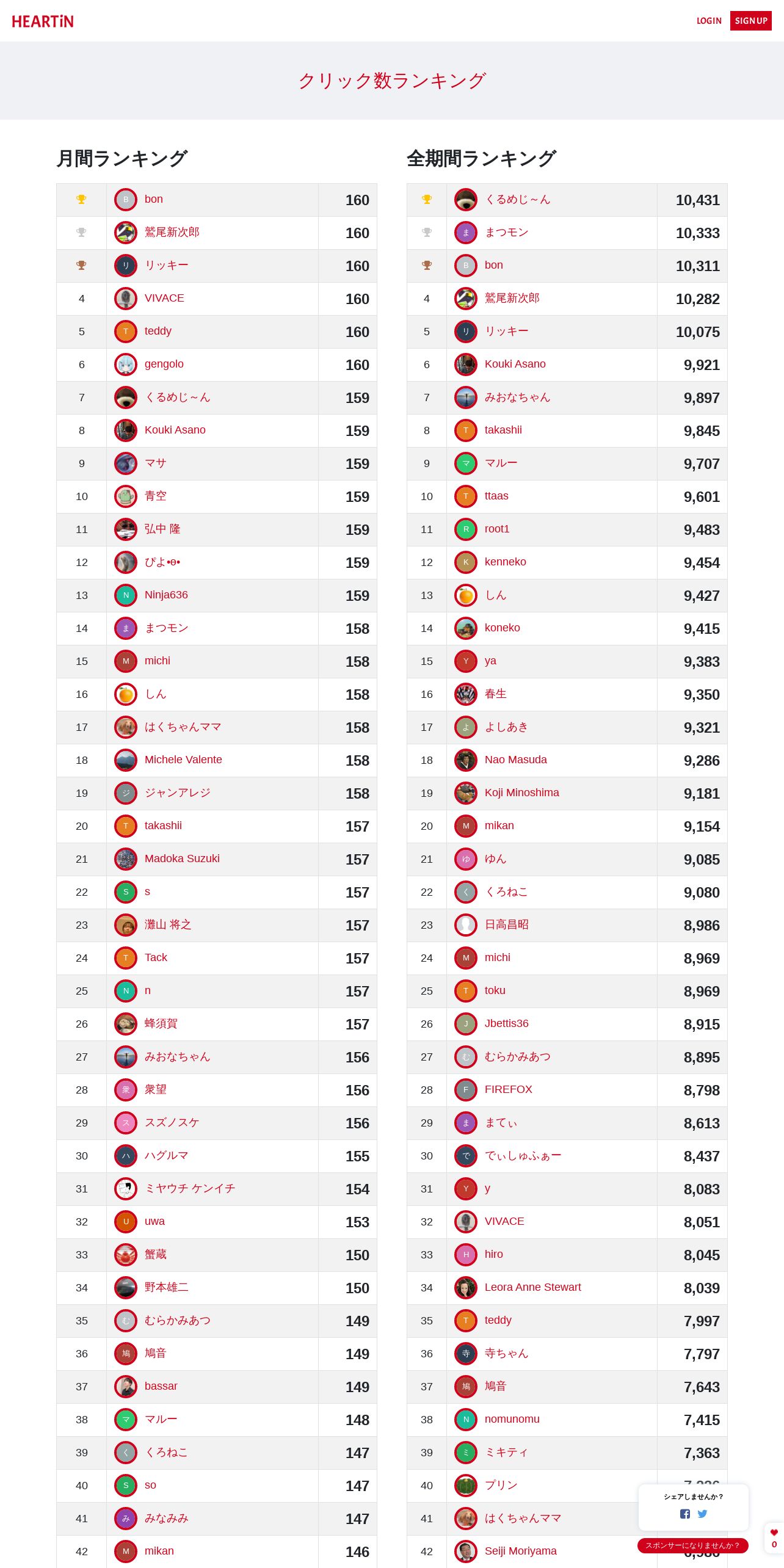Open Madoka Suzuki's profile link

182,858
